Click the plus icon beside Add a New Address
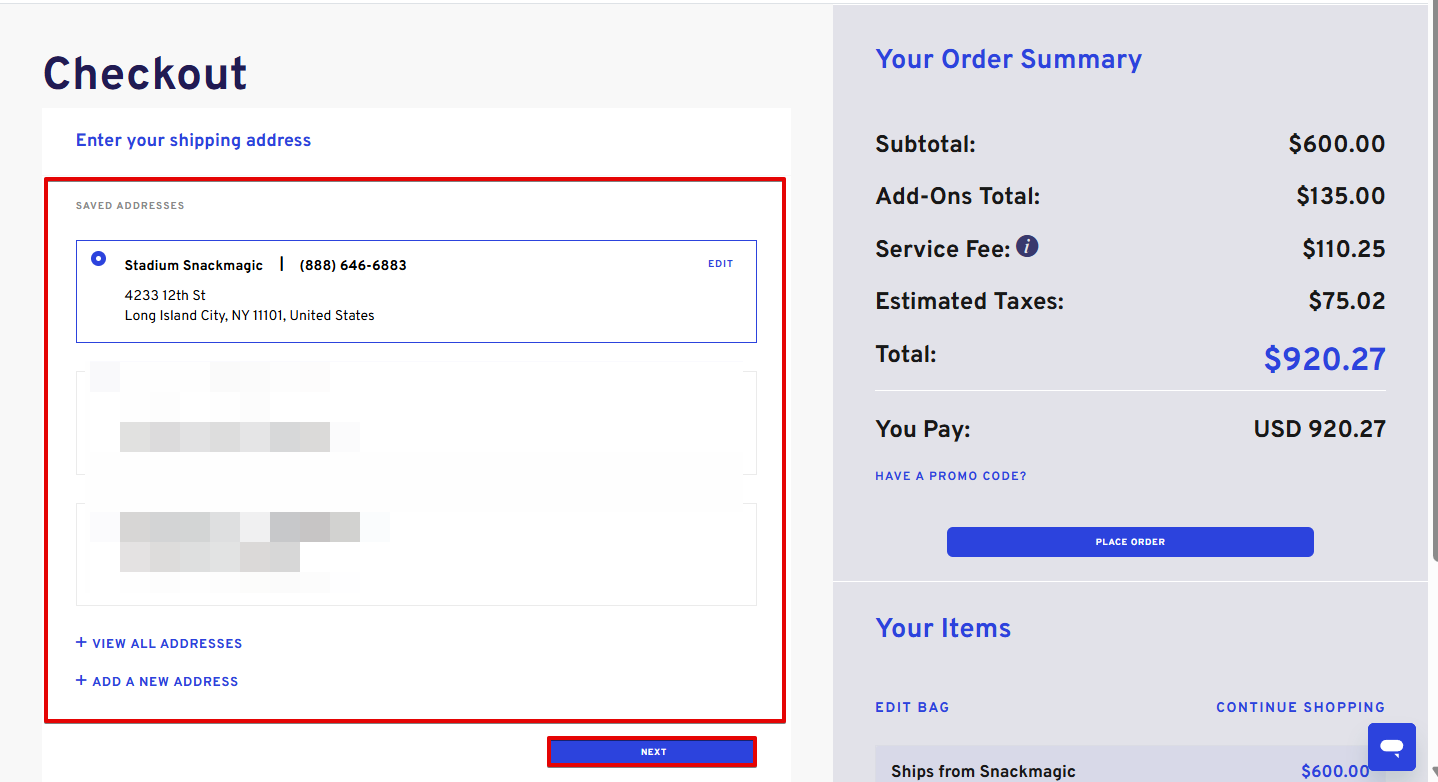 [x=81, y=680]
